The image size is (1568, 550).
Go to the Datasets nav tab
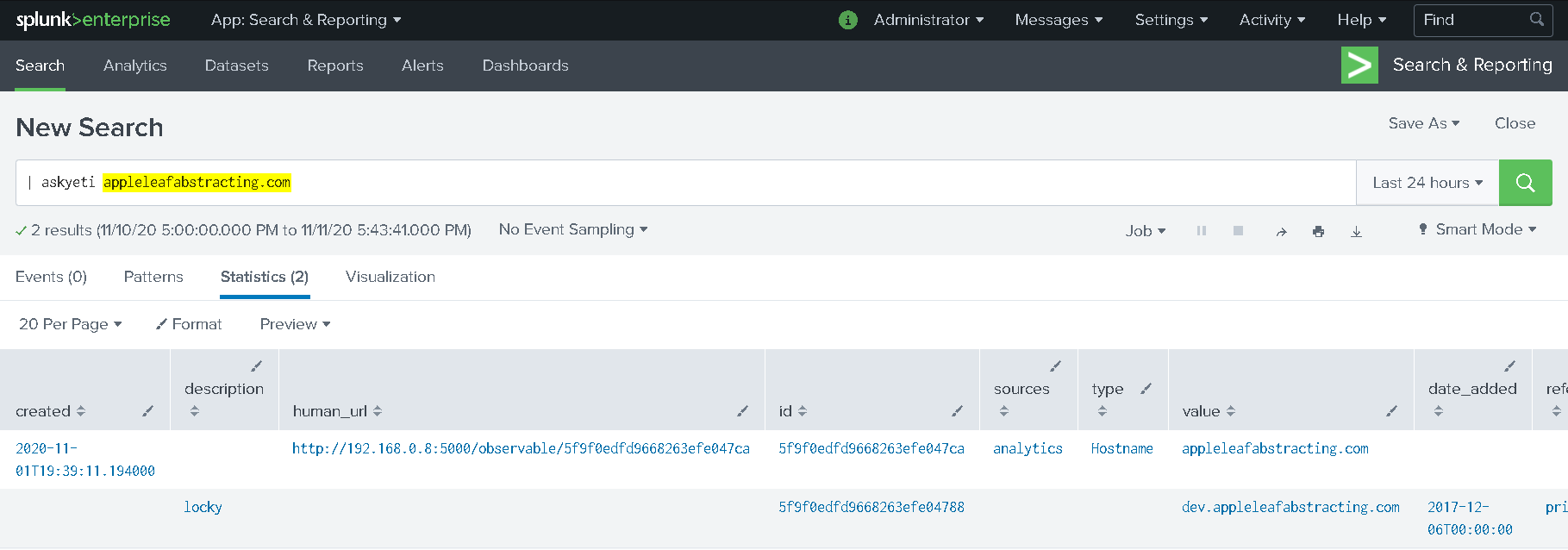click(x=237, y=66)
